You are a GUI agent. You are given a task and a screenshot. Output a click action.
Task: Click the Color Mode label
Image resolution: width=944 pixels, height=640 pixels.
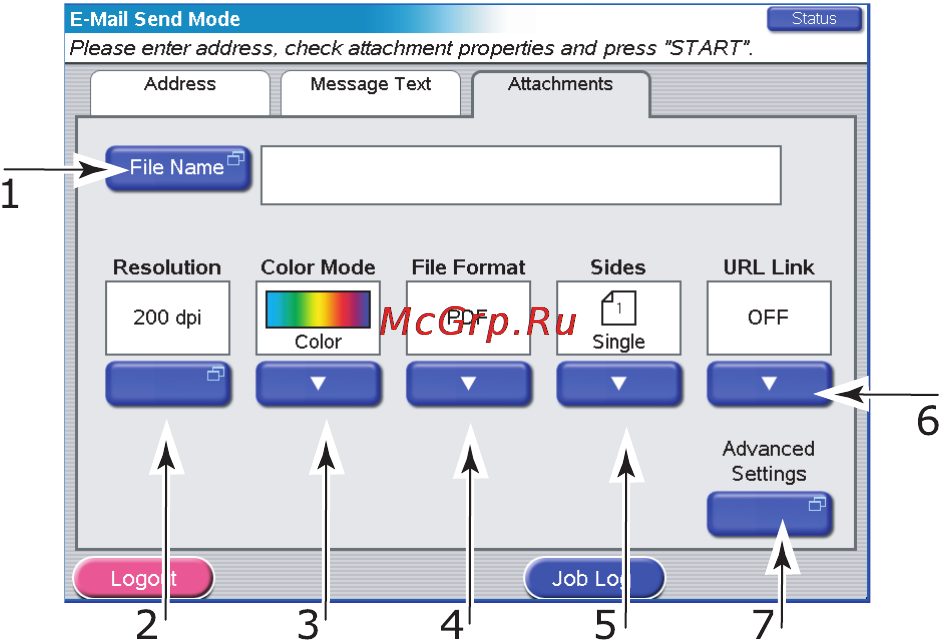tap(318, 267)
